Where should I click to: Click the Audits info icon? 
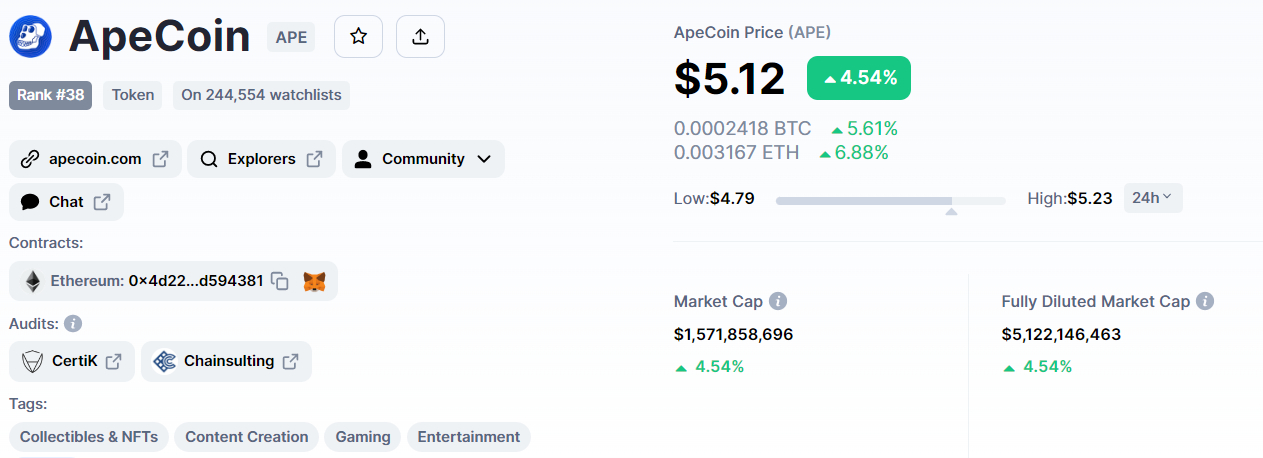point(73,324)
